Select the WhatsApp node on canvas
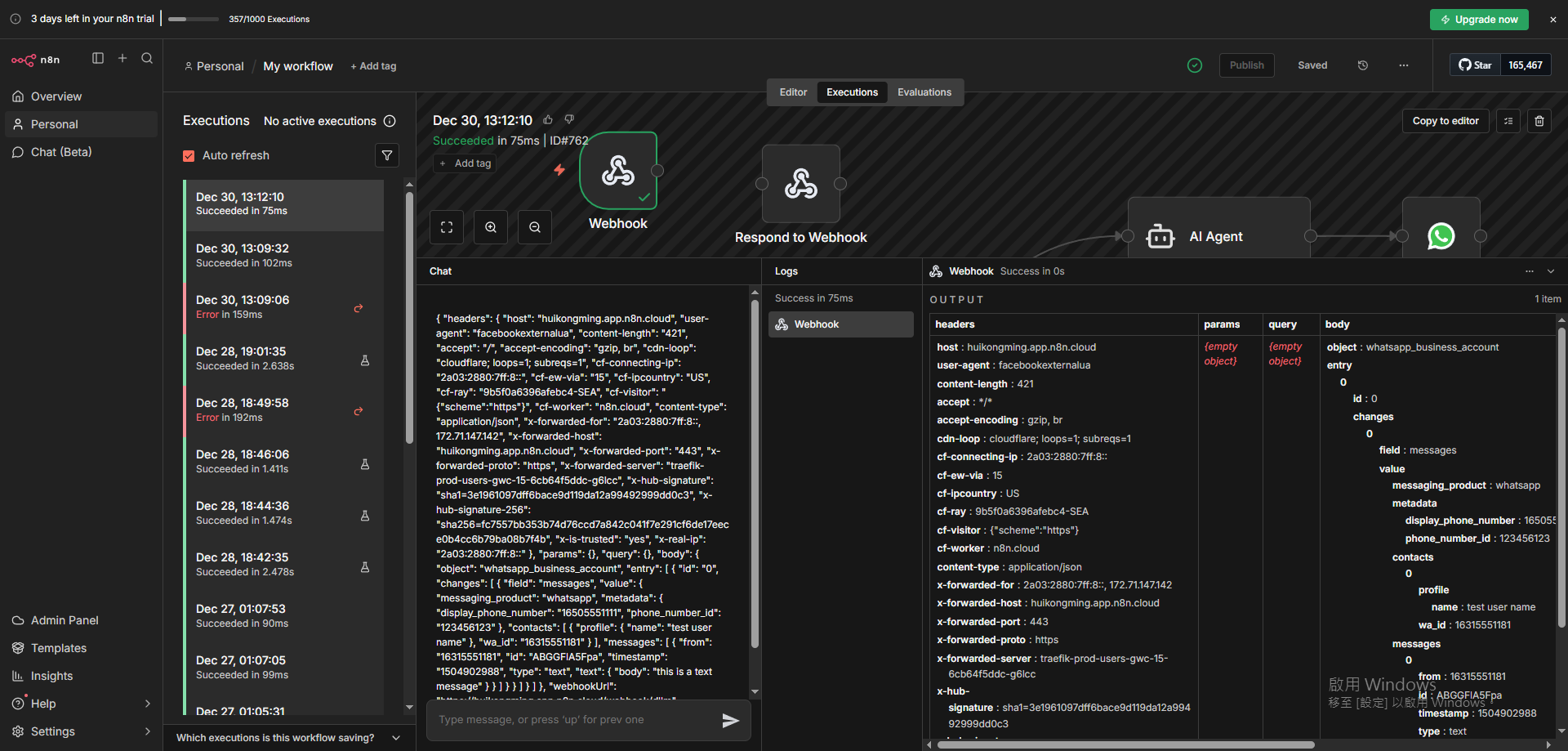The image size is (1568, 751). (x=1441, y=236)
